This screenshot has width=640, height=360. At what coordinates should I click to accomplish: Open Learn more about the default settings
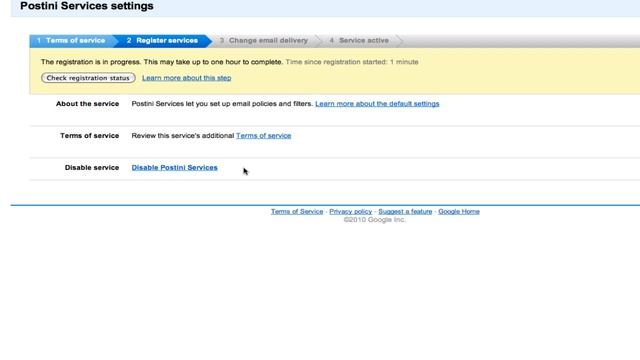(377, 104)
